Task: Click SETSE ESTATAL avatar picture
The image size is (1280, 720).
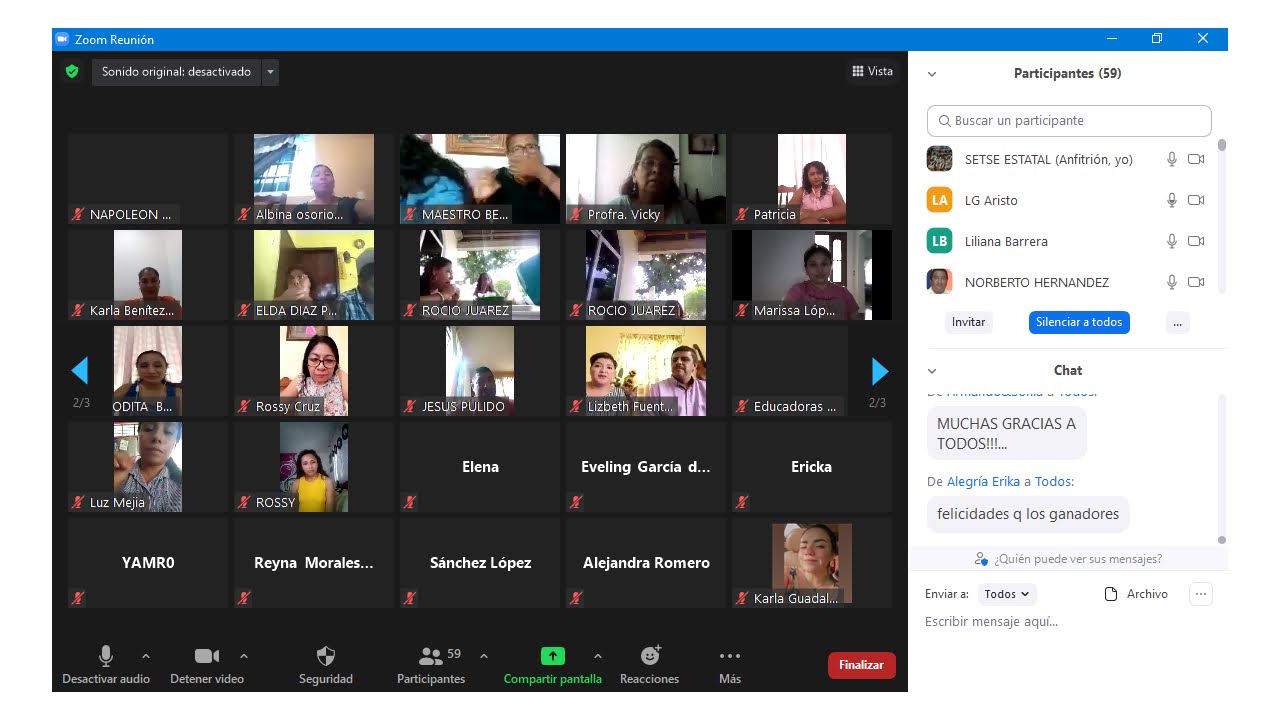Action: (939, 159)
